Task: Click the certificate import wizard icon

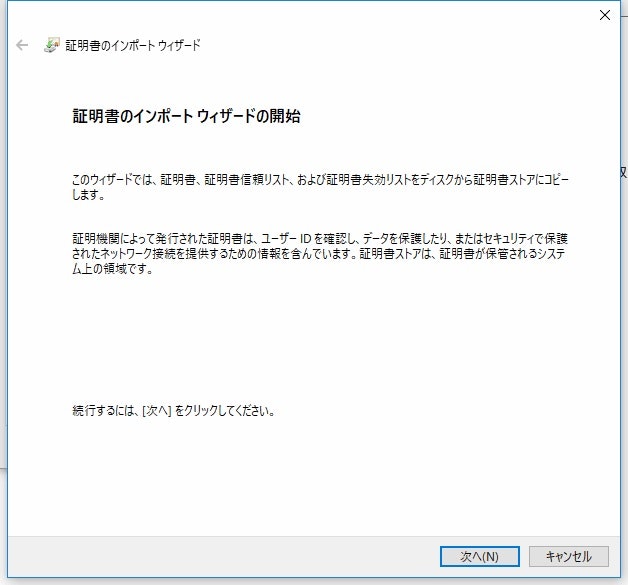Action: click(x=51, y=45)
